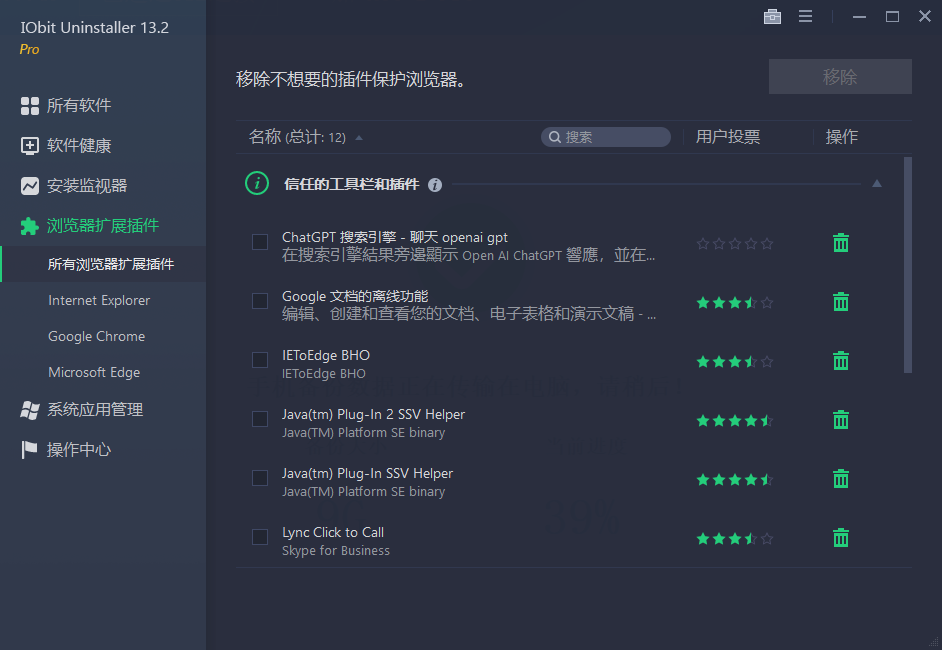Click Skype for Business description text
This screenshot has height=650, width=942.
[336, 550]
